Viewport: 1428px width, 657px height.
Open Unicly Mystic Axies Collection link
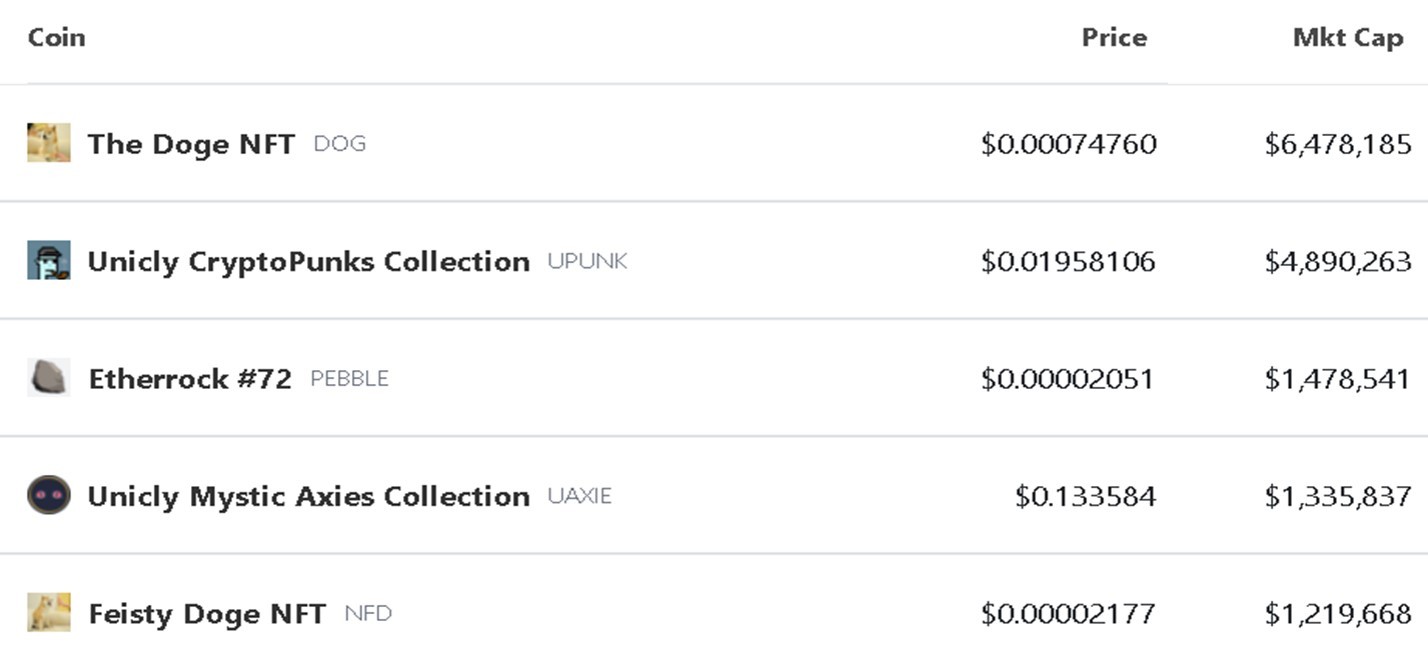point(309,496)
